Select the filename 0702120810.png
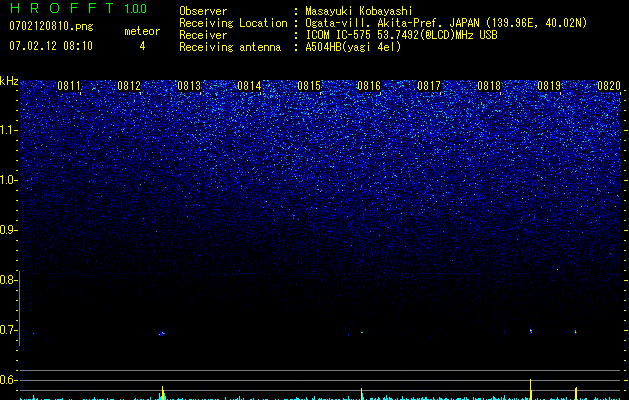Viewport: 629px width, 400px height. 51,26
